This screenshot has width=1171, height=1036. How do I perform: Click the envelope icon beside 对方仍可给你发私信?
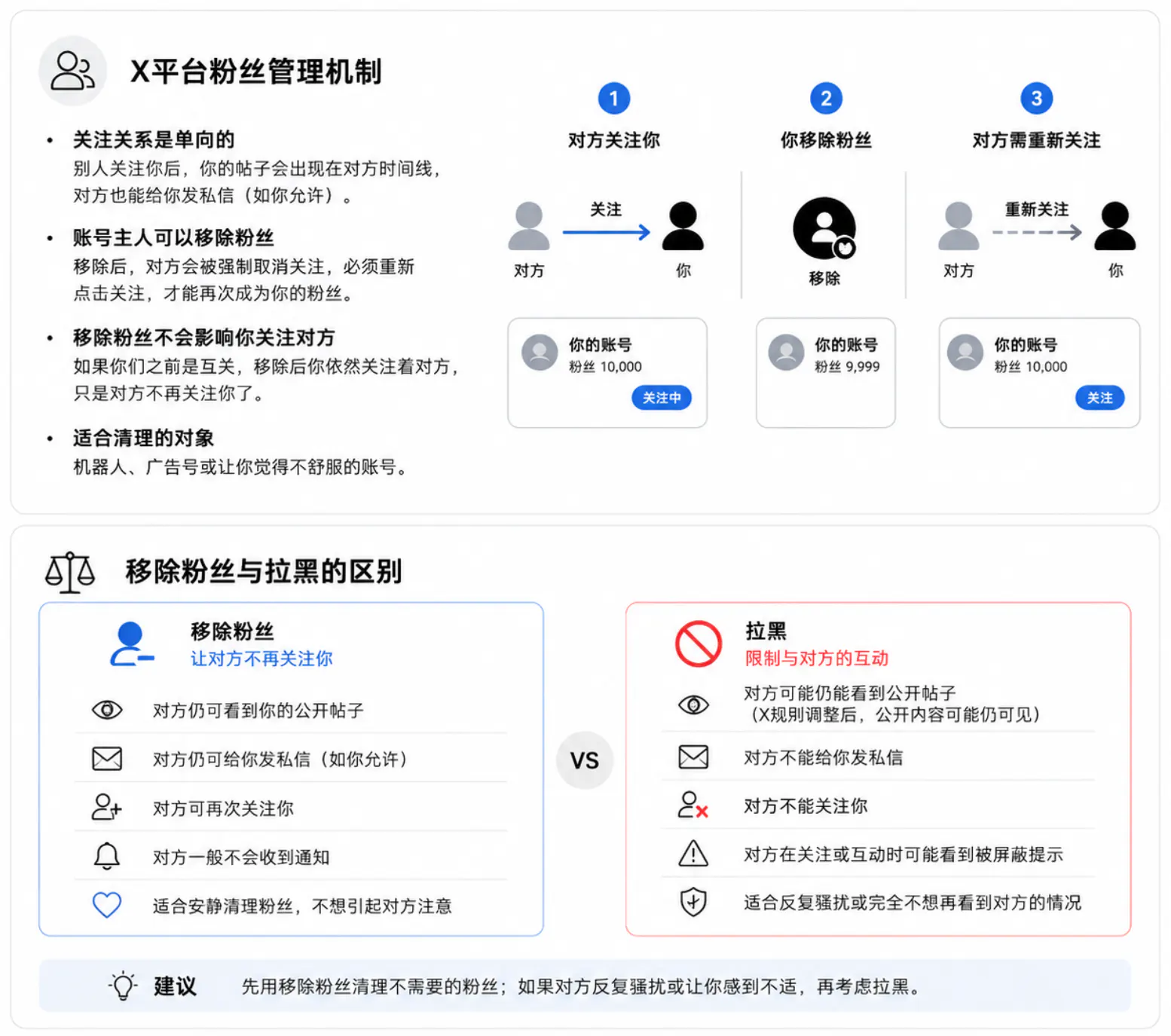tap(107, 758)
